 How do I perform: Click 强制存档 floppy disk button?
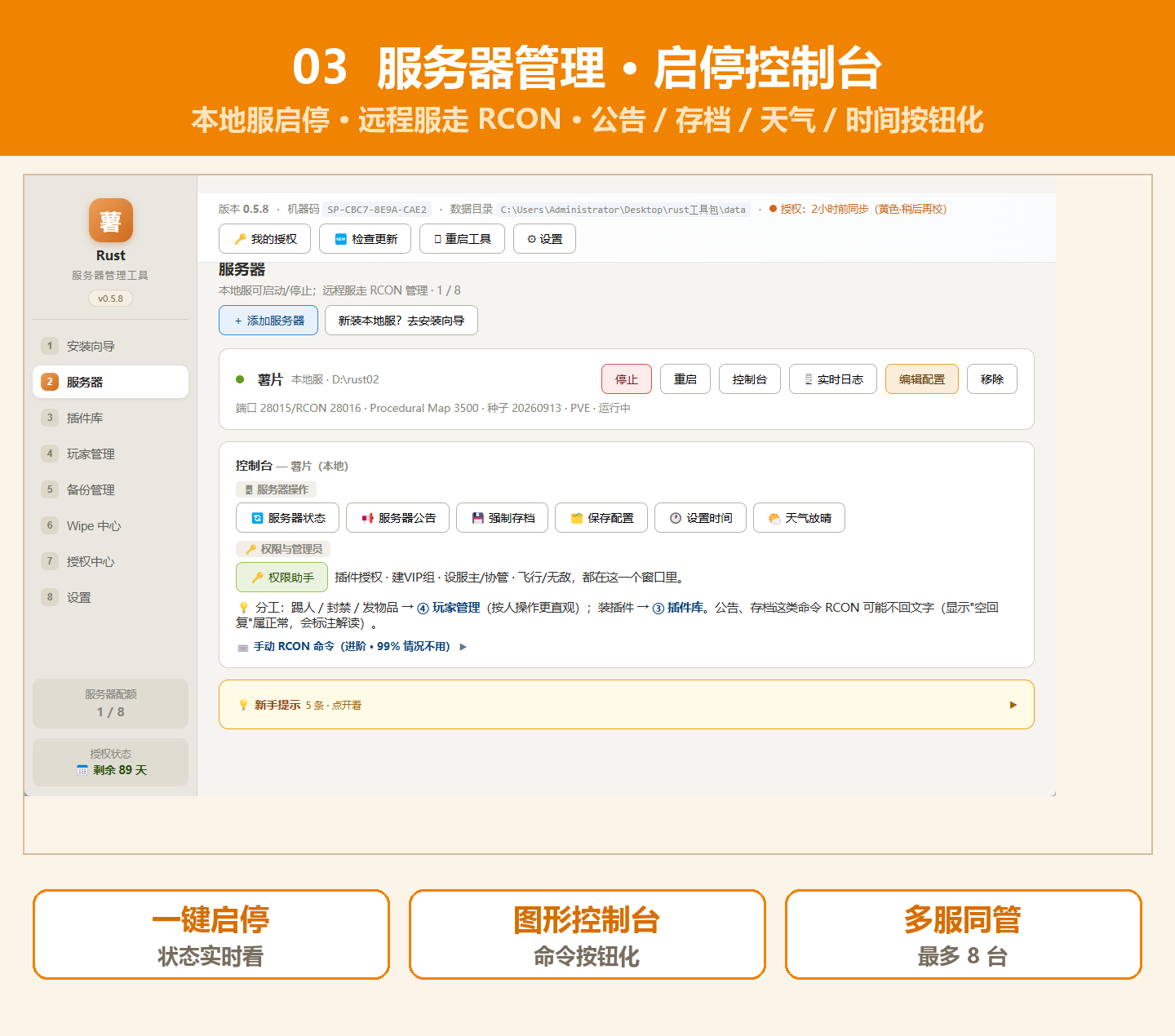503,518
